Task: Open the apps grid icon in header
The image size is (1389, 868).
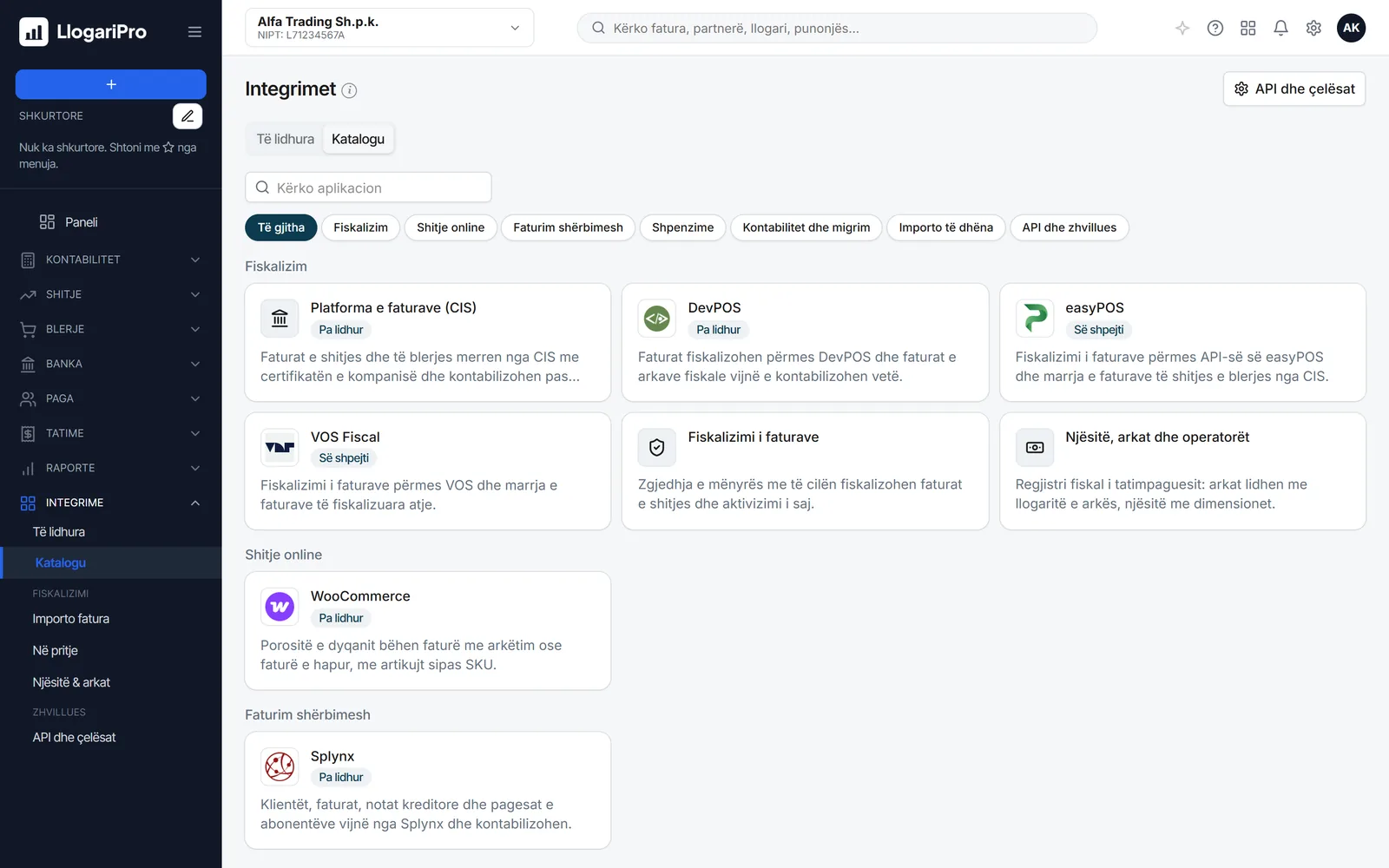Action: tap(1248, 28)
